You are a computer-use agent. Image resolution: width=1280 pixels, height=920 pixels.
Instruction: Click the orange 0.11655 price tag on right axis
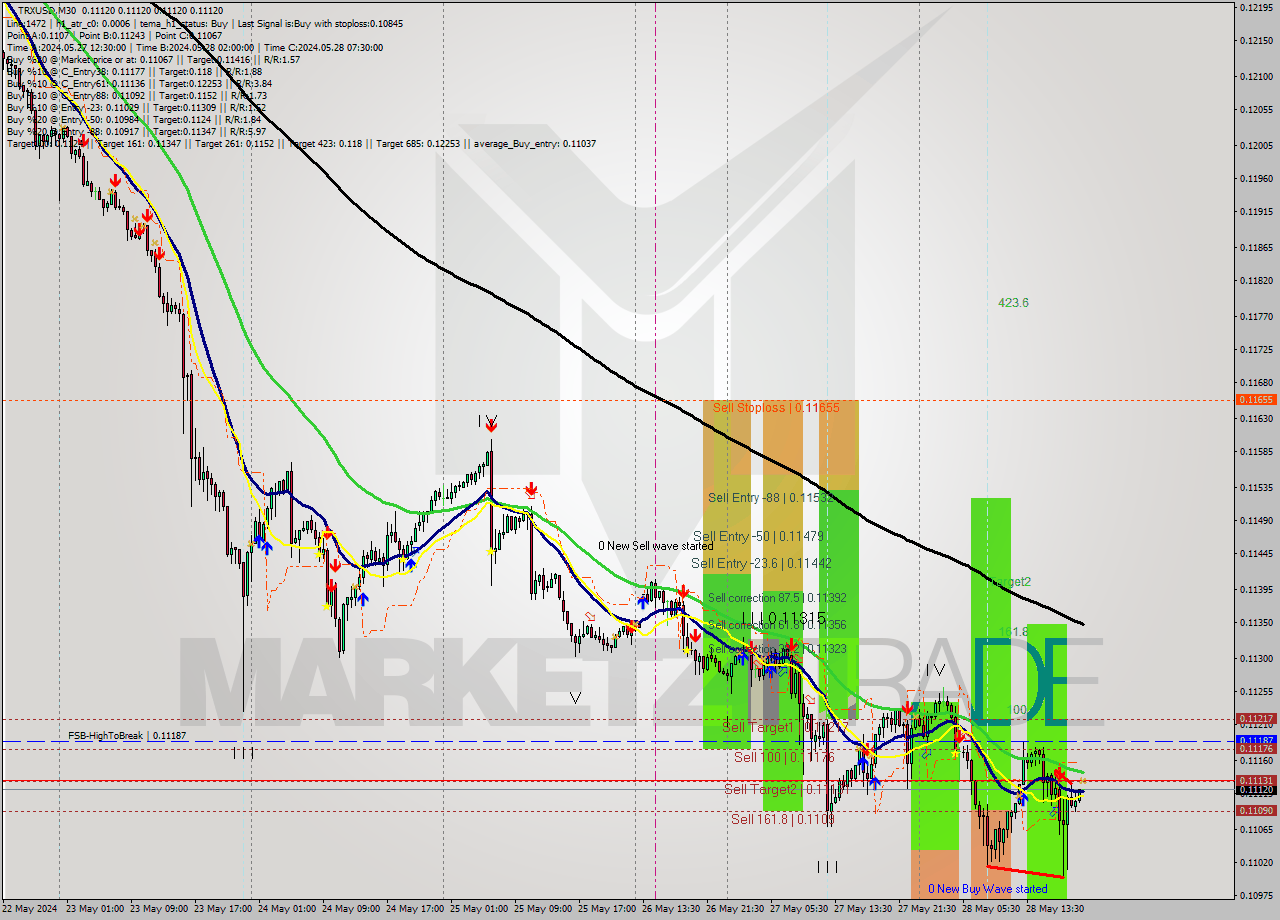click(1258, 399)
